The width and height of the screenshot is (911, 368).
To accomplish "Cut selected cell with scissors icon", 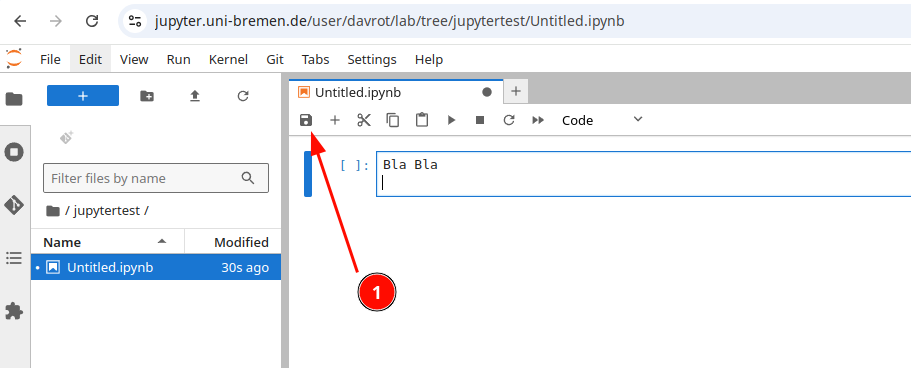I will point(364,120).
